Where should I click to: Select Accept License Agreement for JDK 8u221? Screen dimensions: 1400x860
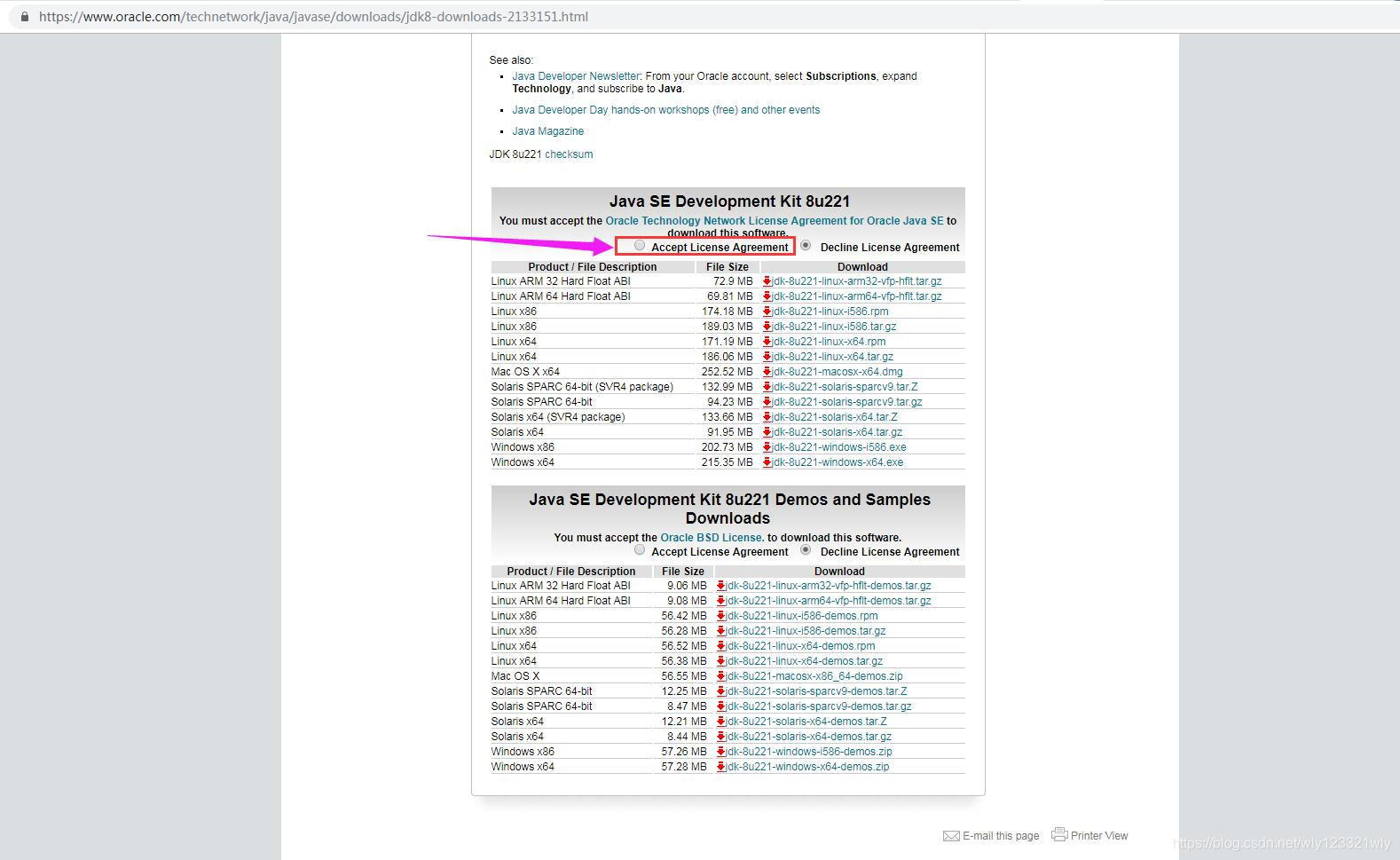coord(640,246)
